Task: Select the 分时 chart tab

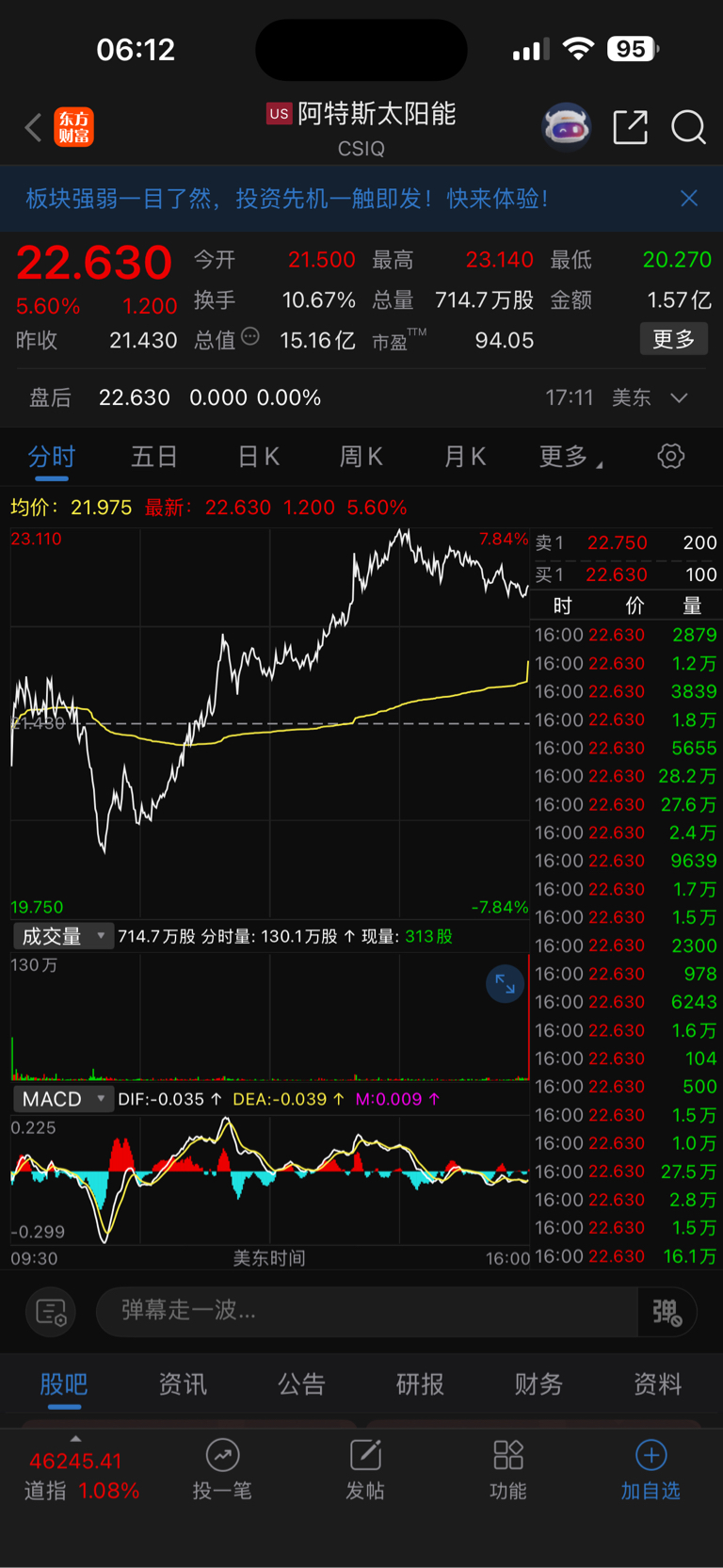Action: tap(51, 457)
